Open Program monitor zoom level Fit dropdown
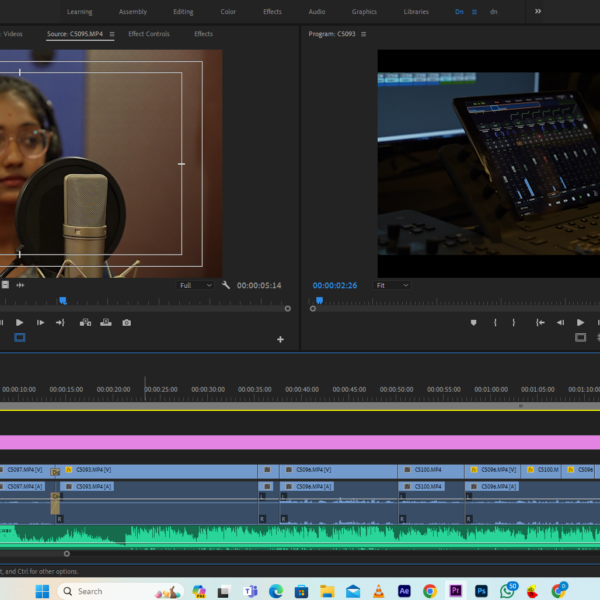The height and width of the screenshot is (600, 600). pyautogui.click(x=392, y=285)
